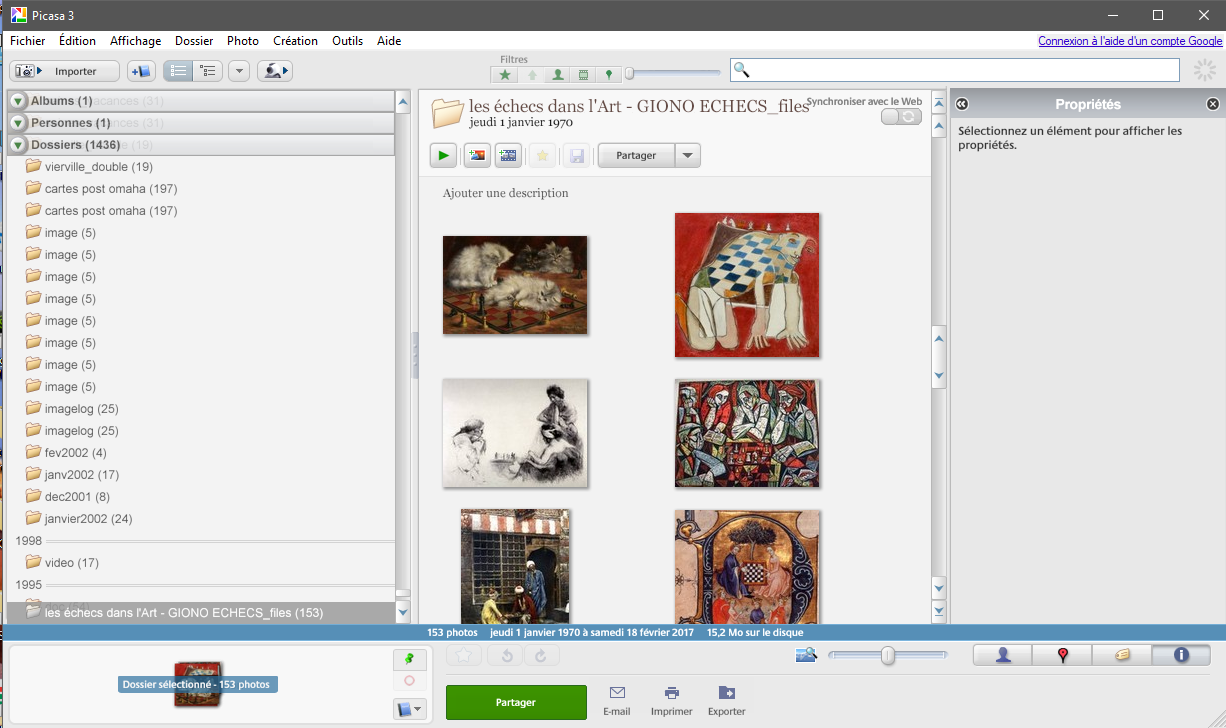Click the create movie presentation icon
Viewport: 1226px width, 728px height.
508,155
